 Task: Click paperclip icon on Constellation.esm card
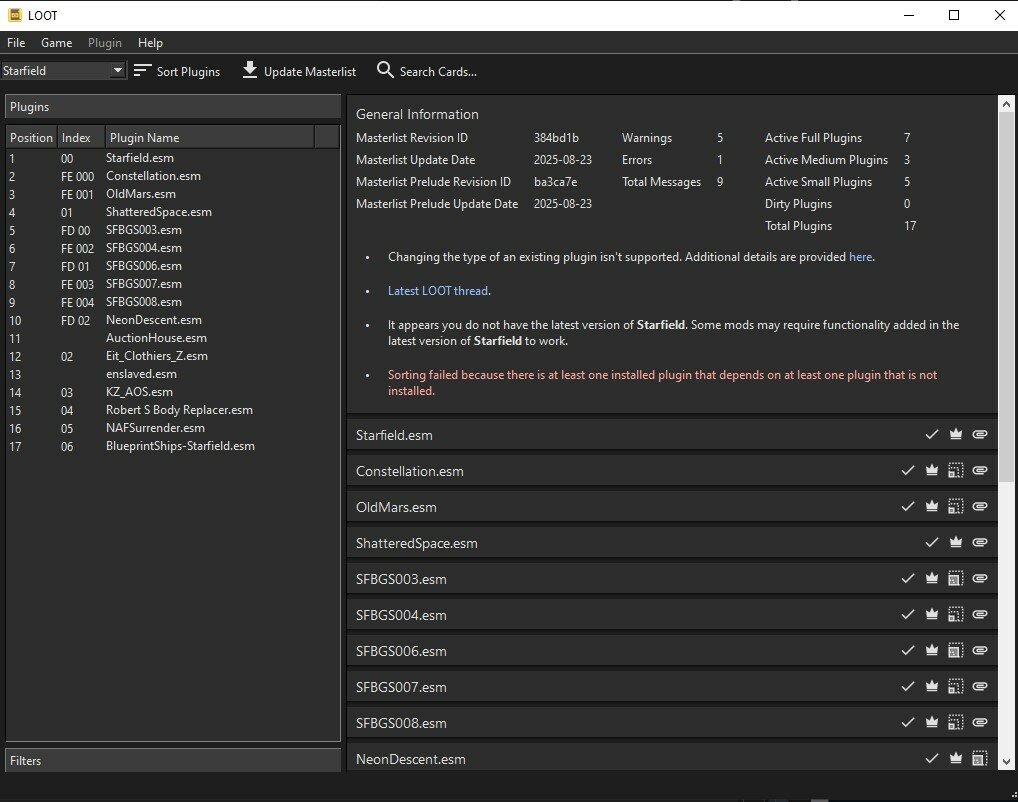coord(980,470)
